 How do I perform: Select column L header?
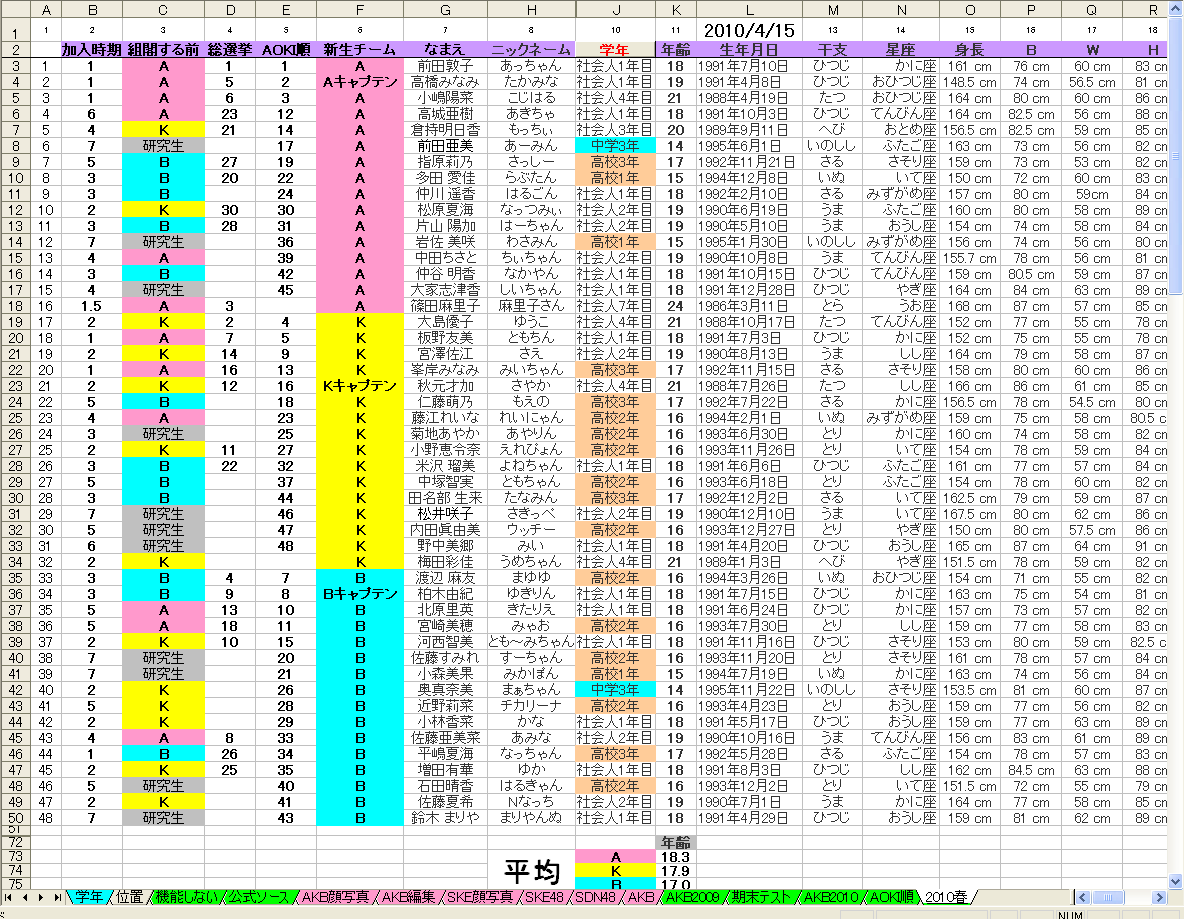[749, 10]
